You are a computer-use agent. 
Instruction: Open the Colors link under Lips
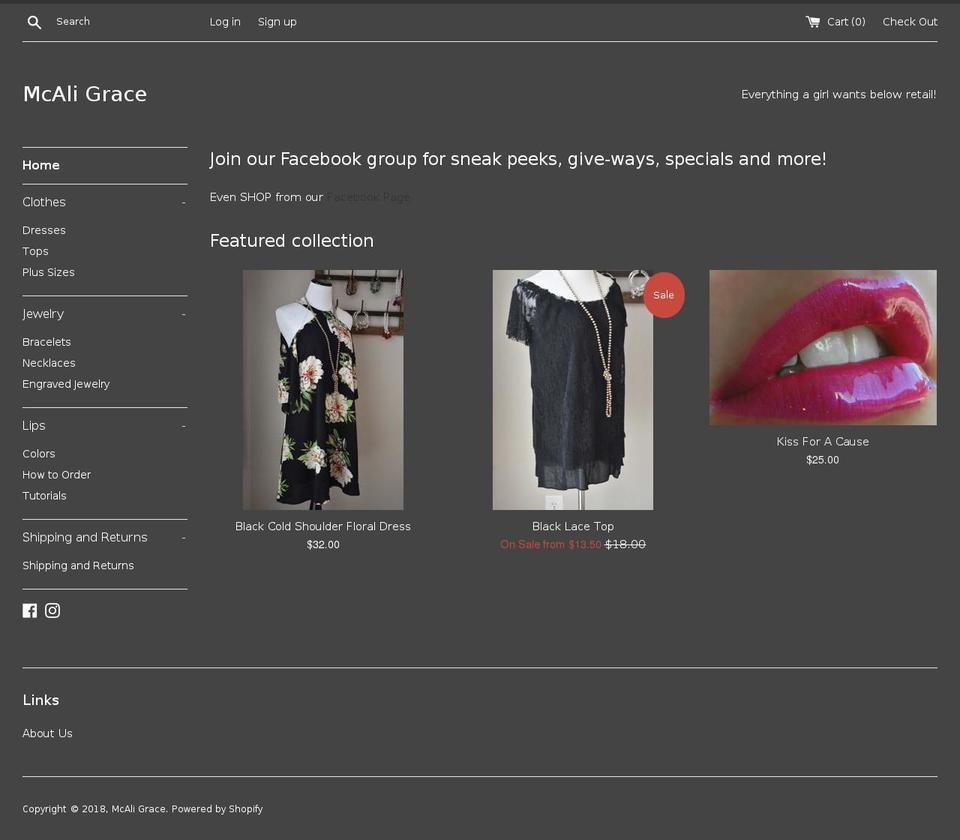(39, 454)
